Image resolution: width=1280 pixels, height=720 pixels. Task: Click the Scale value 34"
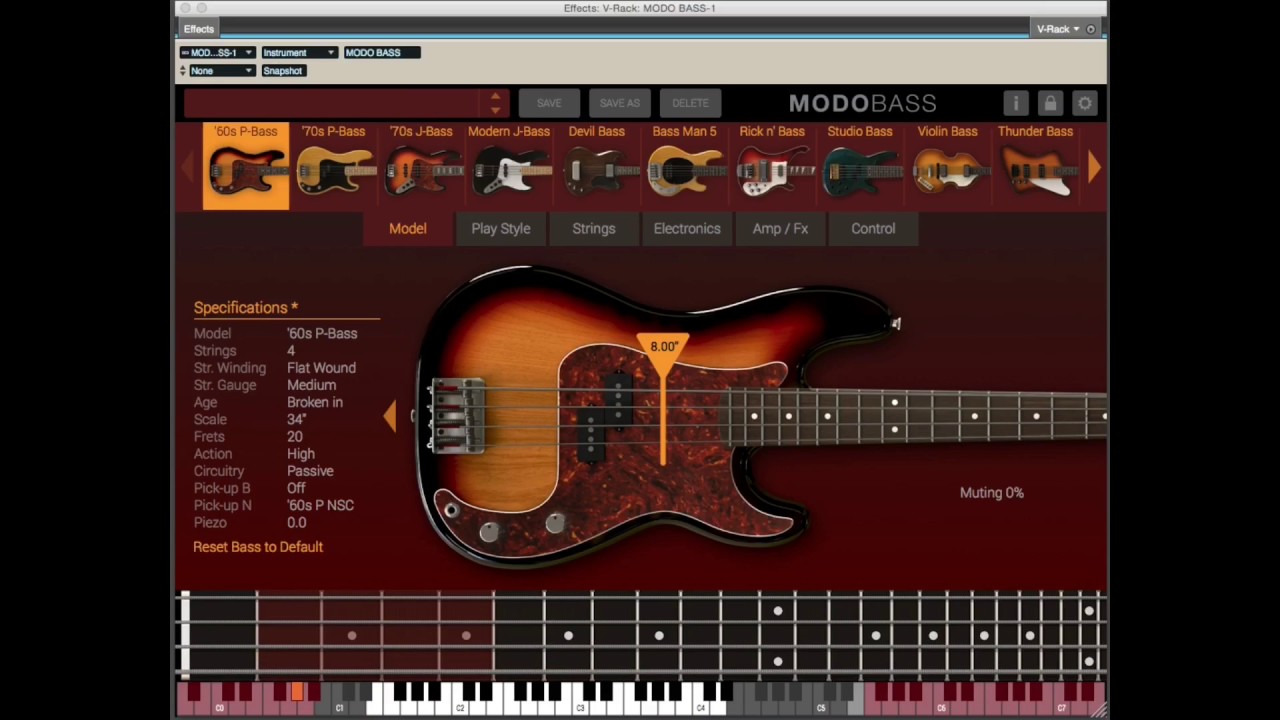(x=297, y=420)
